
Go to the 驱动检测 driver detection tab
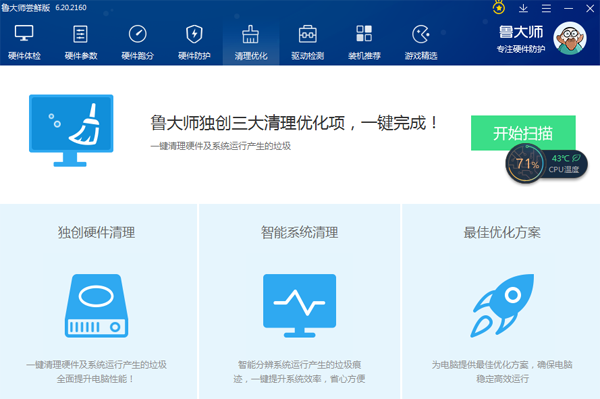(x=307, y=43)
